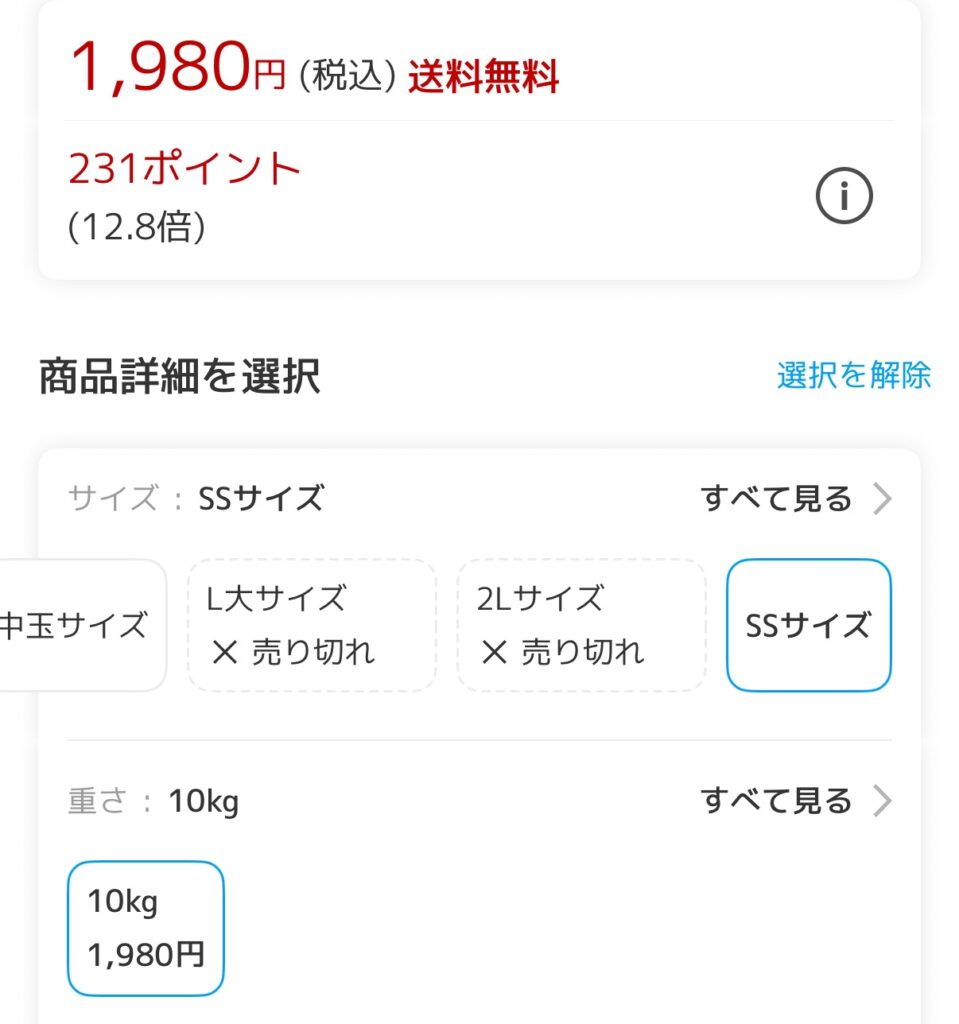Tap the 重さ: 10kg label
The width and height of the screenshot is (959, 1024).
153,801
